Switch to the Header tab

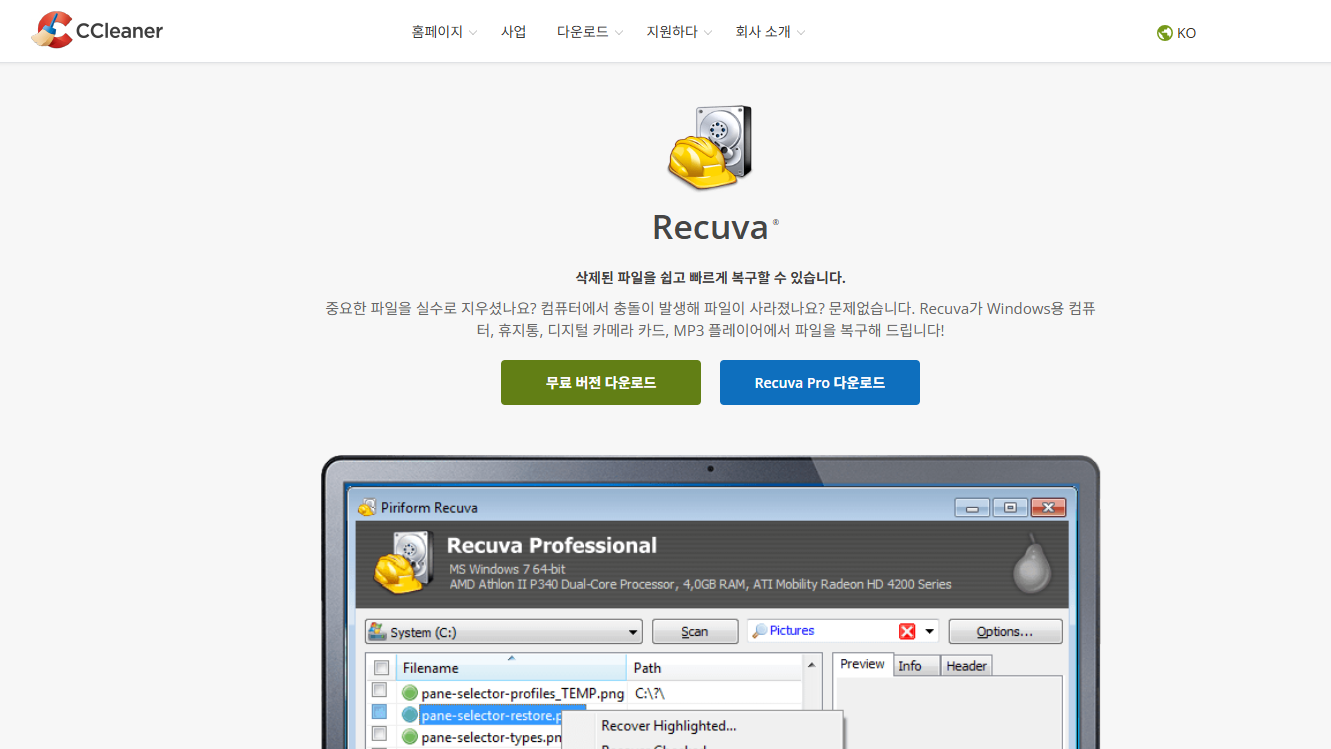[x=966, y=666]
